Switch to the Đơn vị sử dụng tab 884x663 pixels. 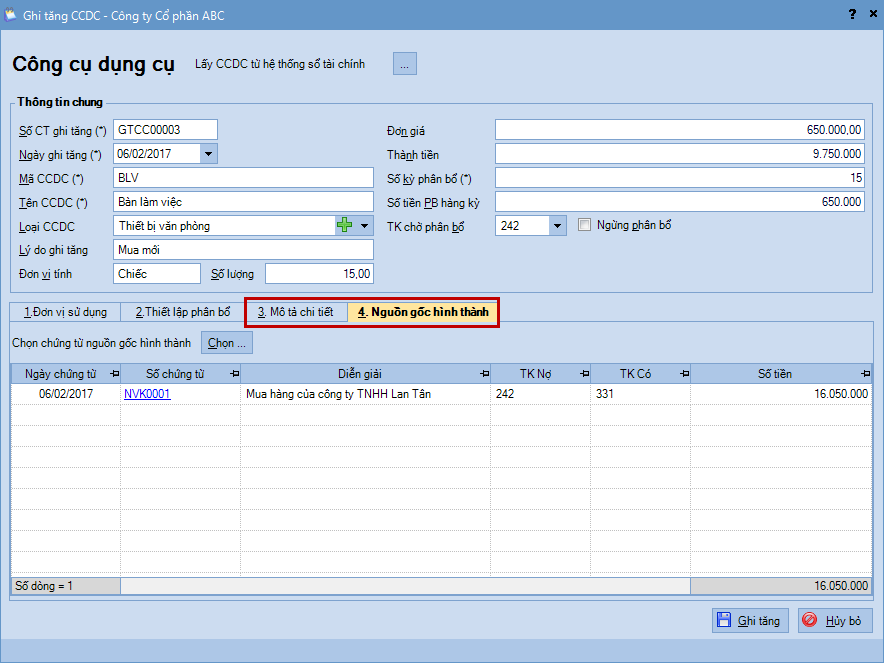(x=65, y=312)
